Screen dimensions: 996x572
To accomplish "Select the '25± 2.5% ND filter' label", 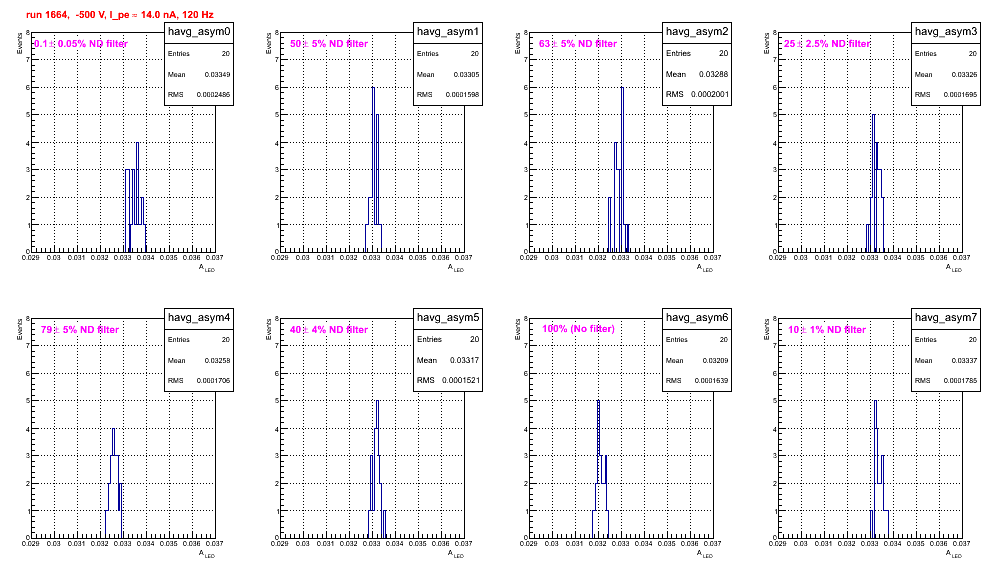I will click(827, 44).
